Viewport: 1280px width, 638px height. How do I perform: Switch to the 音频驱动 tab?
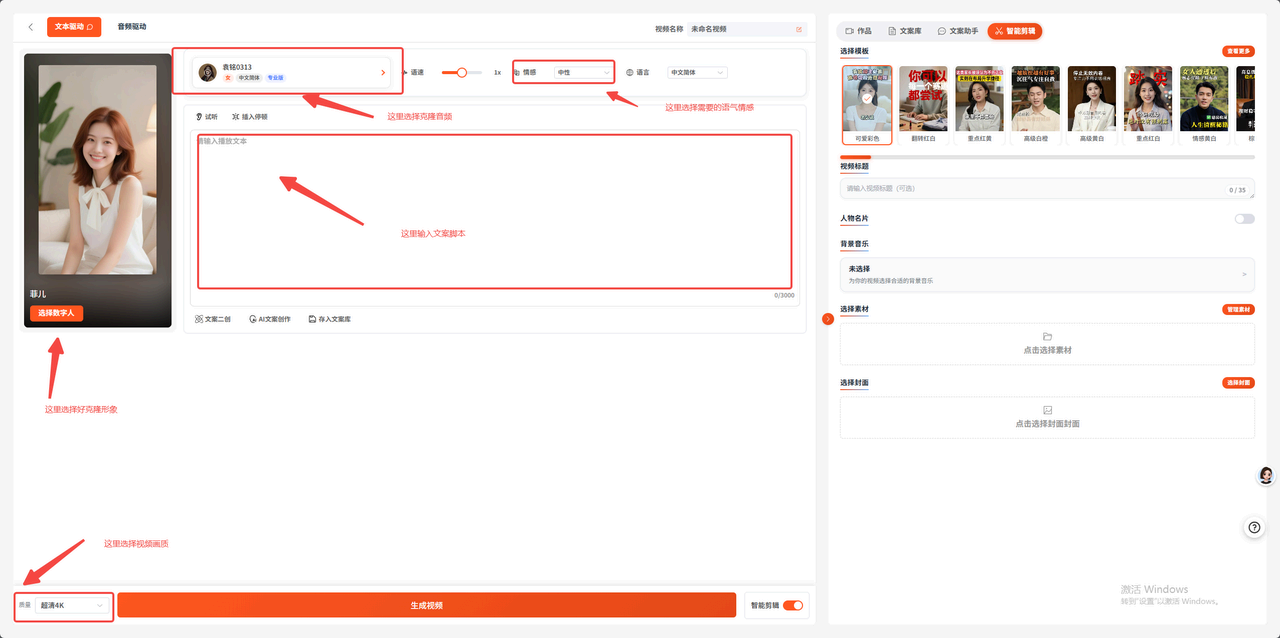pyautogui.click(x=132, y=27)
